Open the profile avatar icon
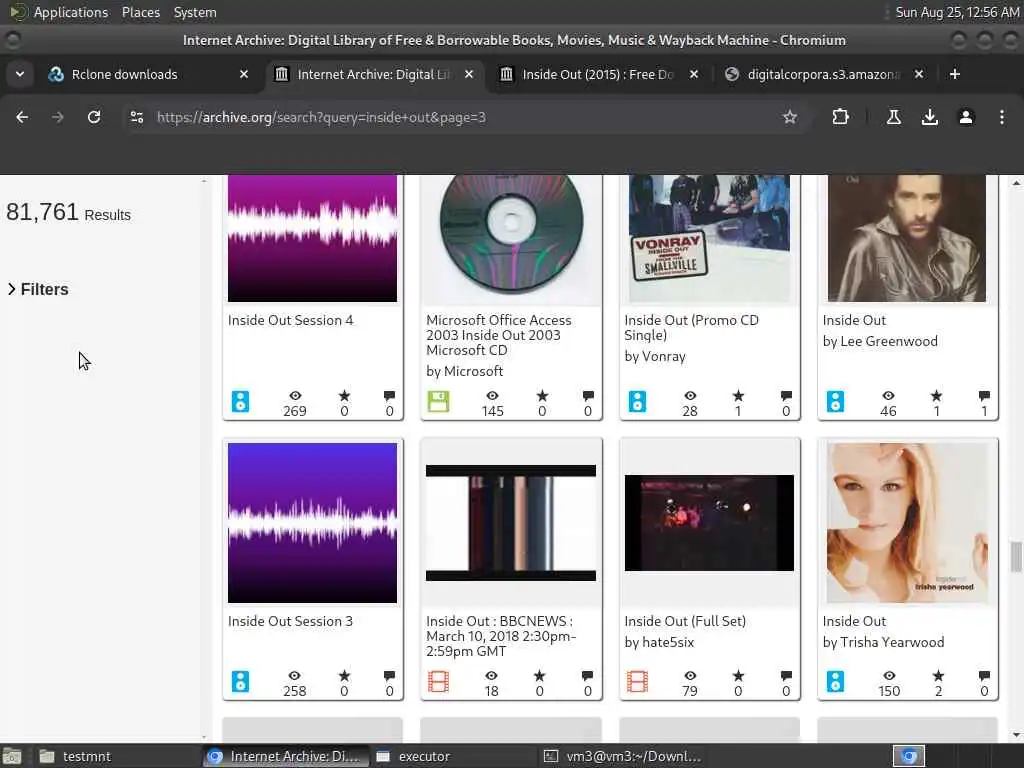Screen dimensions: 1024x768 click(x=966, y=117)
